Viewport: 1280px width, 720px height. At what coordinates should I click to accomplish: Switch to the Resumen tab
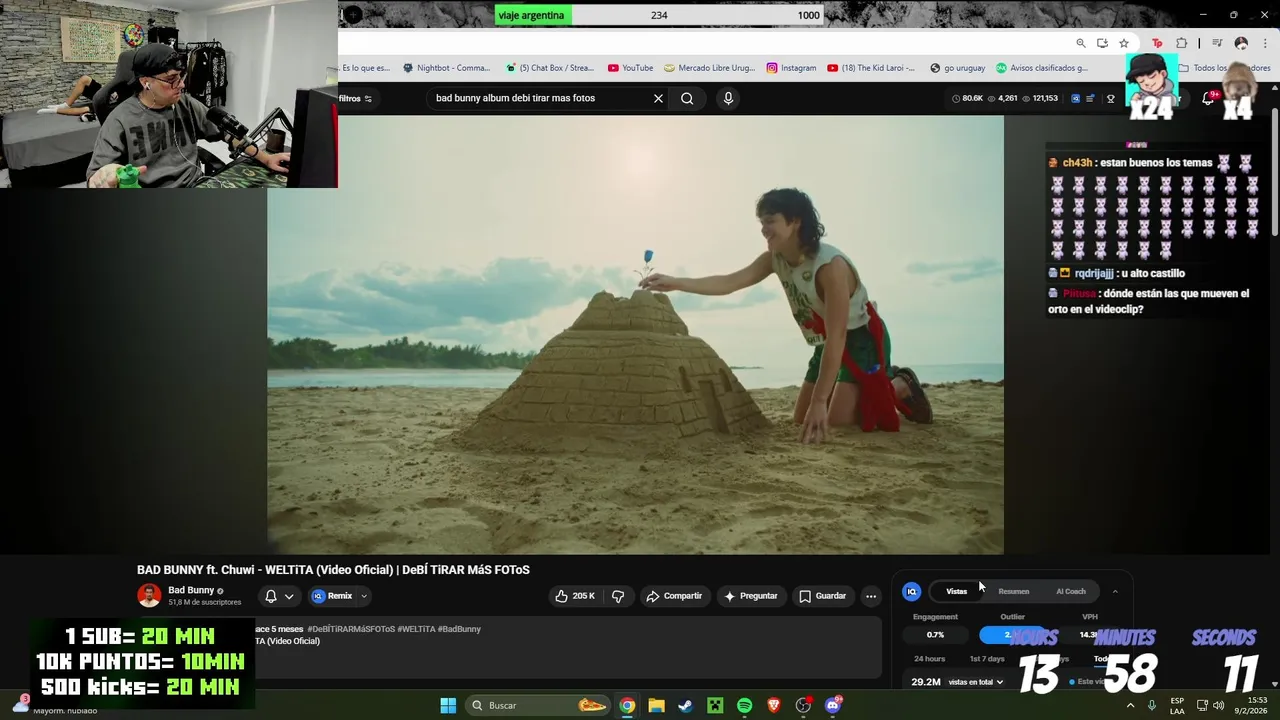point(1013,591)
